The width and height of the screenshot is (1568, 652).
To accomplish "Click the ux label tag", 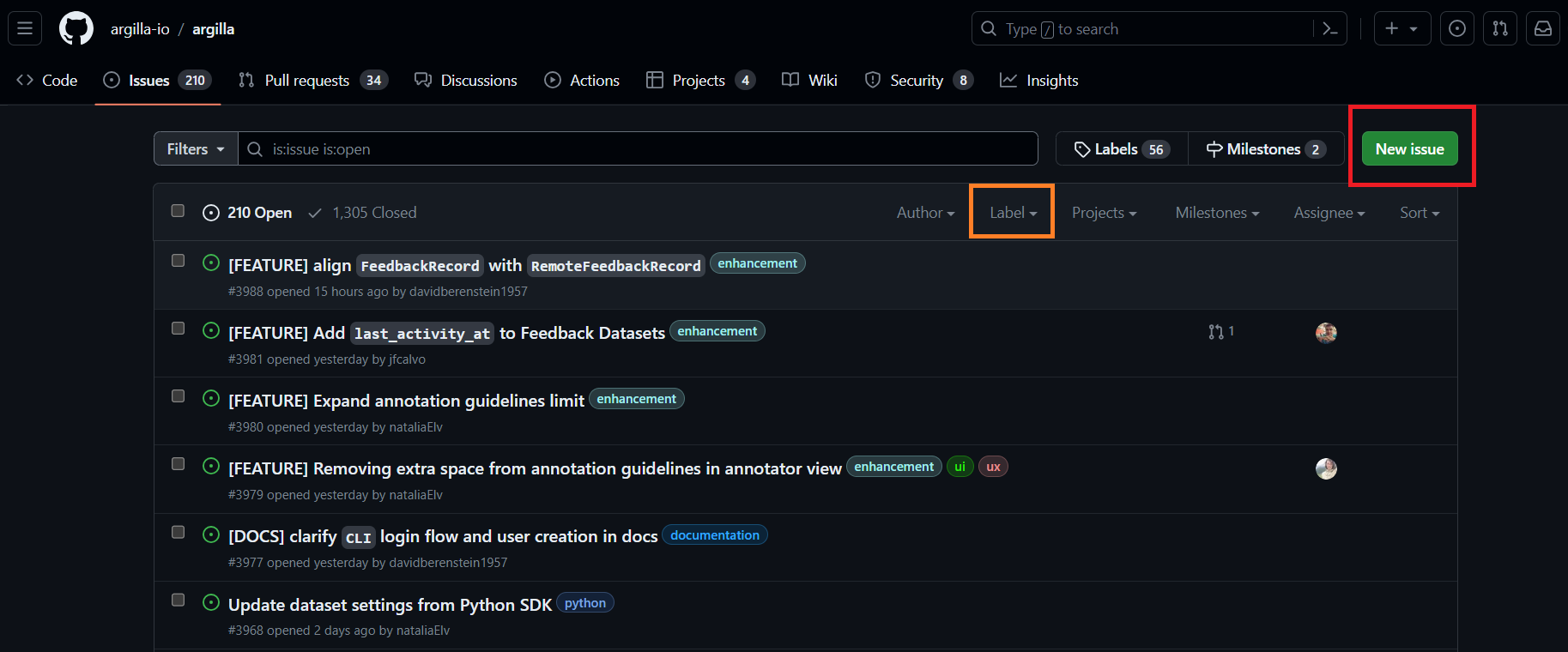I will (x=993, y=467).
